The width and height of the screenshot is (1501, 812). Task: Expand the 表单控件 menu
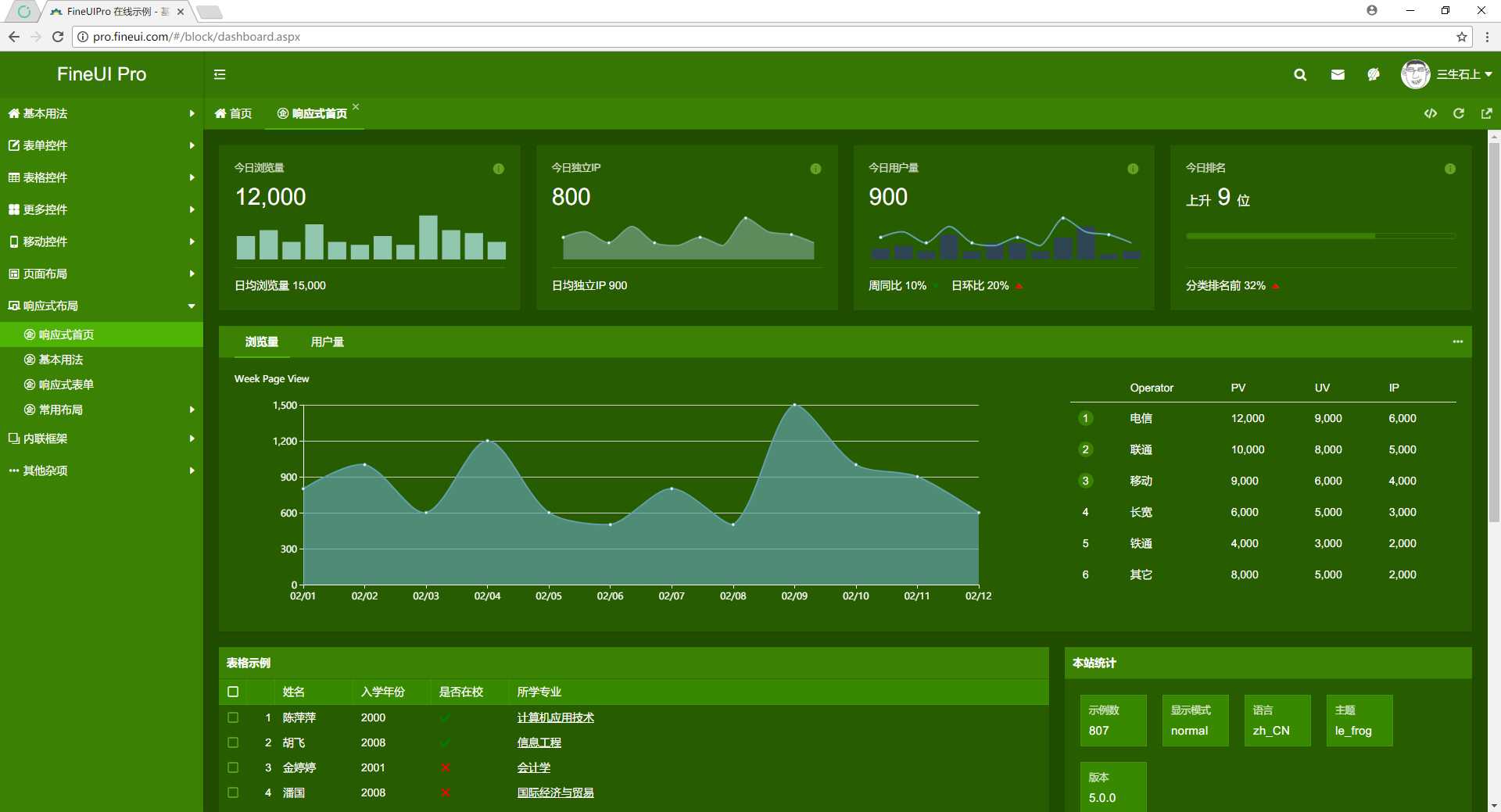coord(102,145)
